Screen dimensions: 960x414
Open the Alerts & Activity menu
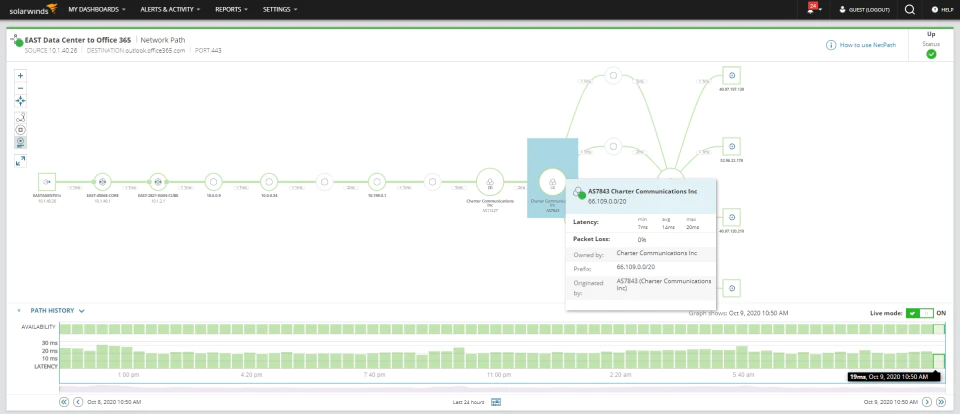[x=170, y=9]
